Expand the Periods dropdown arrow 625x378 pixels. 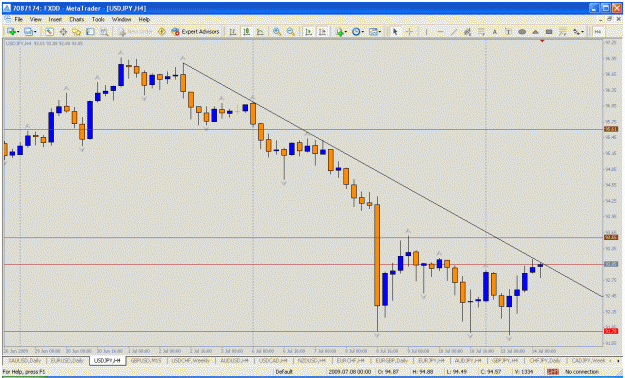(x=363, y=32)
